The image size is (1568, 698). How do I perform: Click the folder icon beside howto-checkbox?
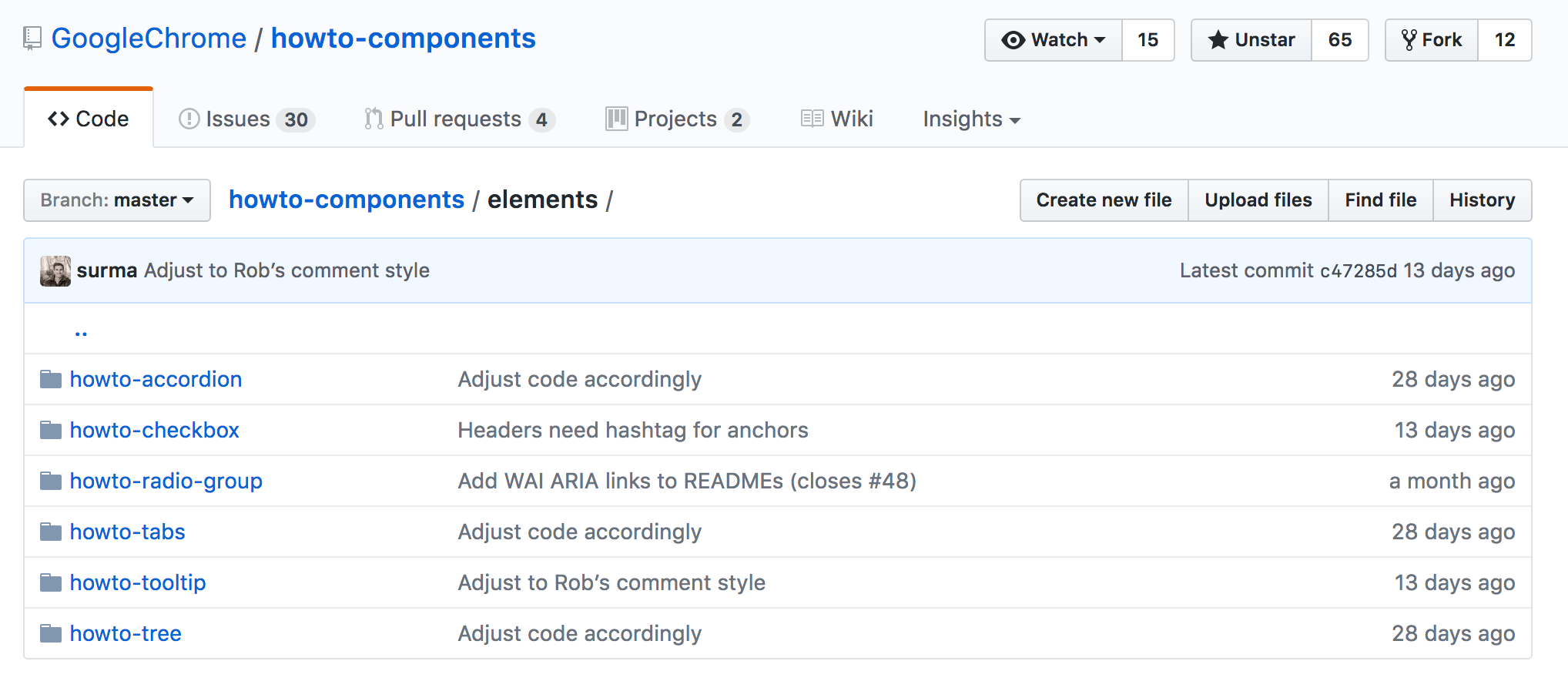[51, 430]
